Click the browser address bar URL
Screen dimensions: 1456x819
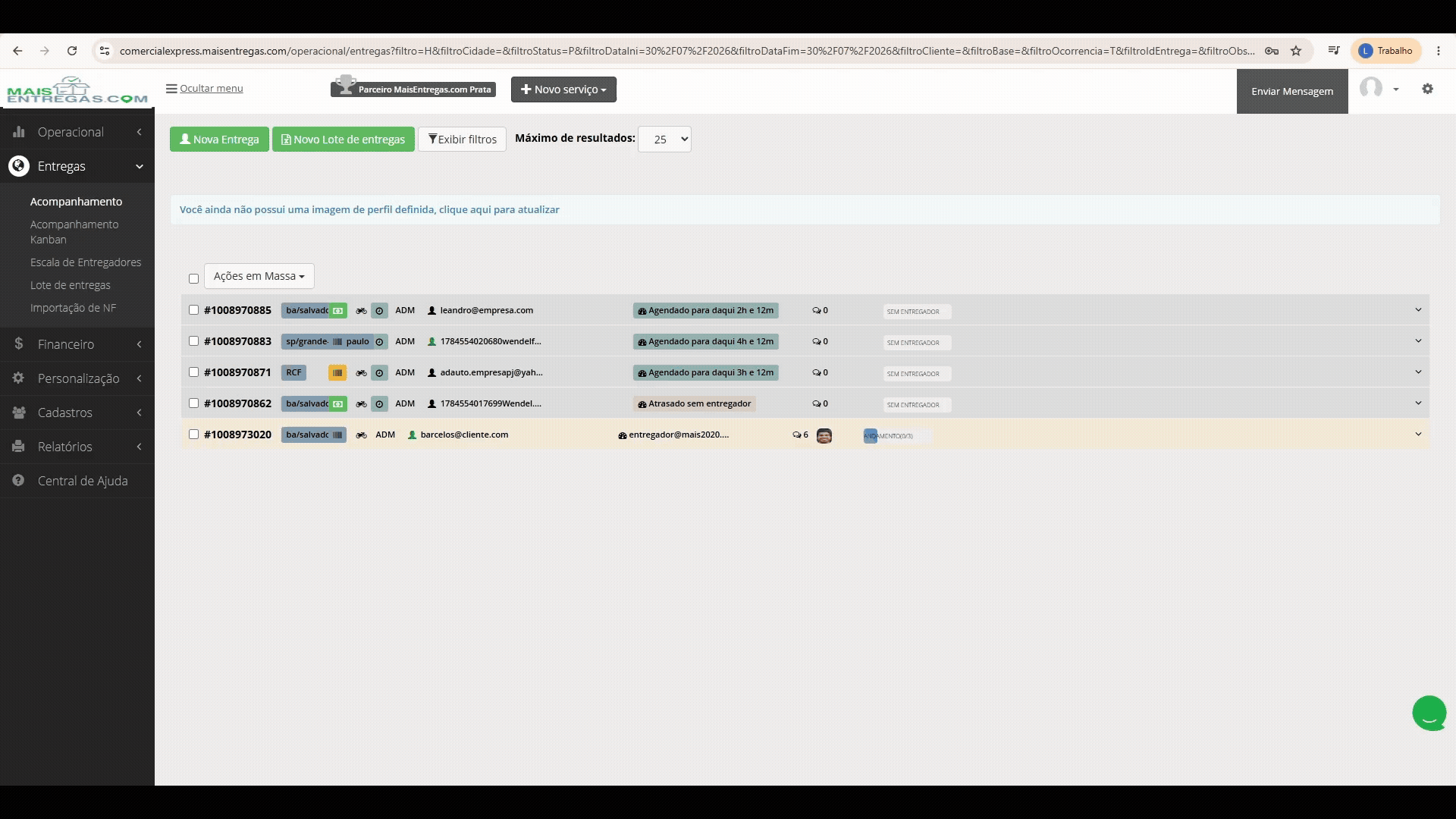(x=686, y=51)
